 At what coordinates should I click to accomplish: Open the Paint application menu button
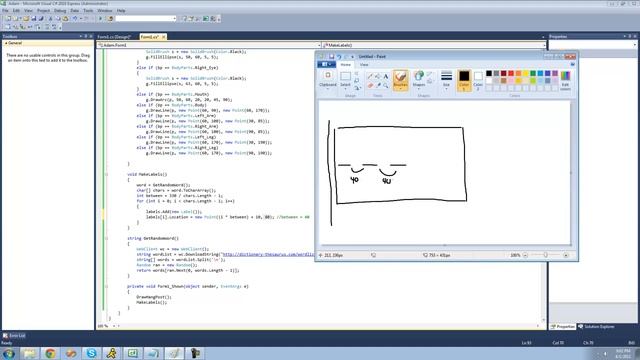327,64
